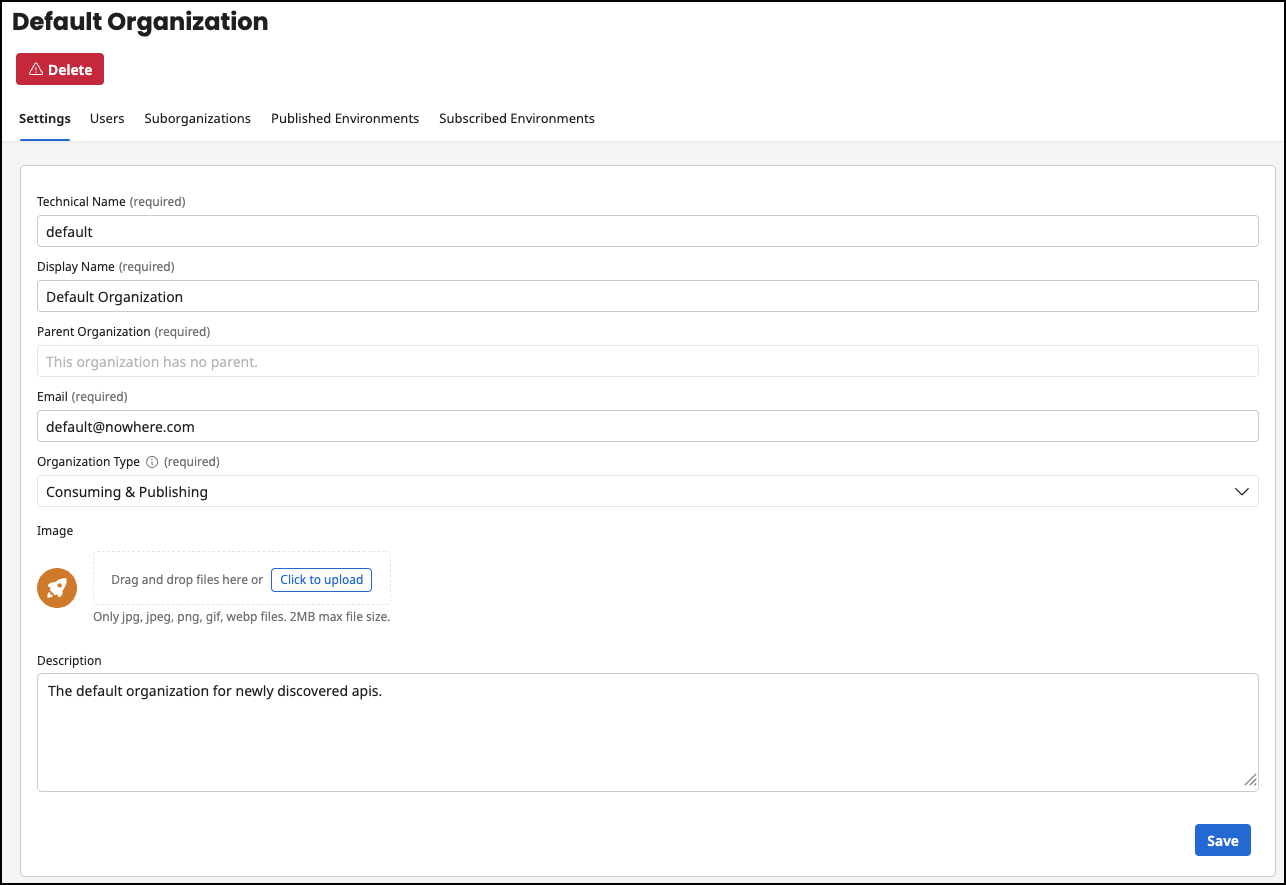Save the organization settings
1286x885 pixels.
click(1222, 840)
